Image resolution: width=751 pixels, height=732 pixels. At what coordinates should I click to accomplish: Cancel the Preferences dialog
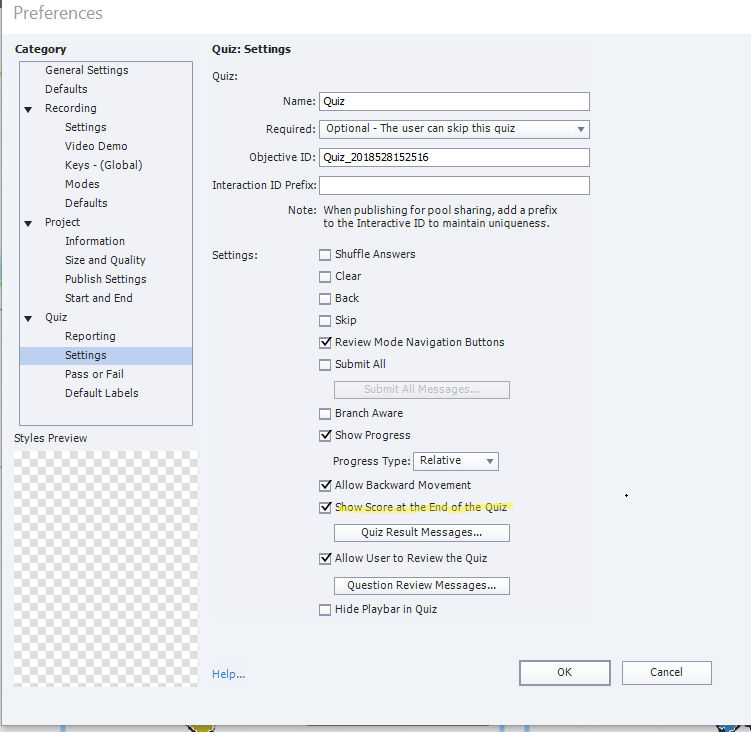pos(666,673)
